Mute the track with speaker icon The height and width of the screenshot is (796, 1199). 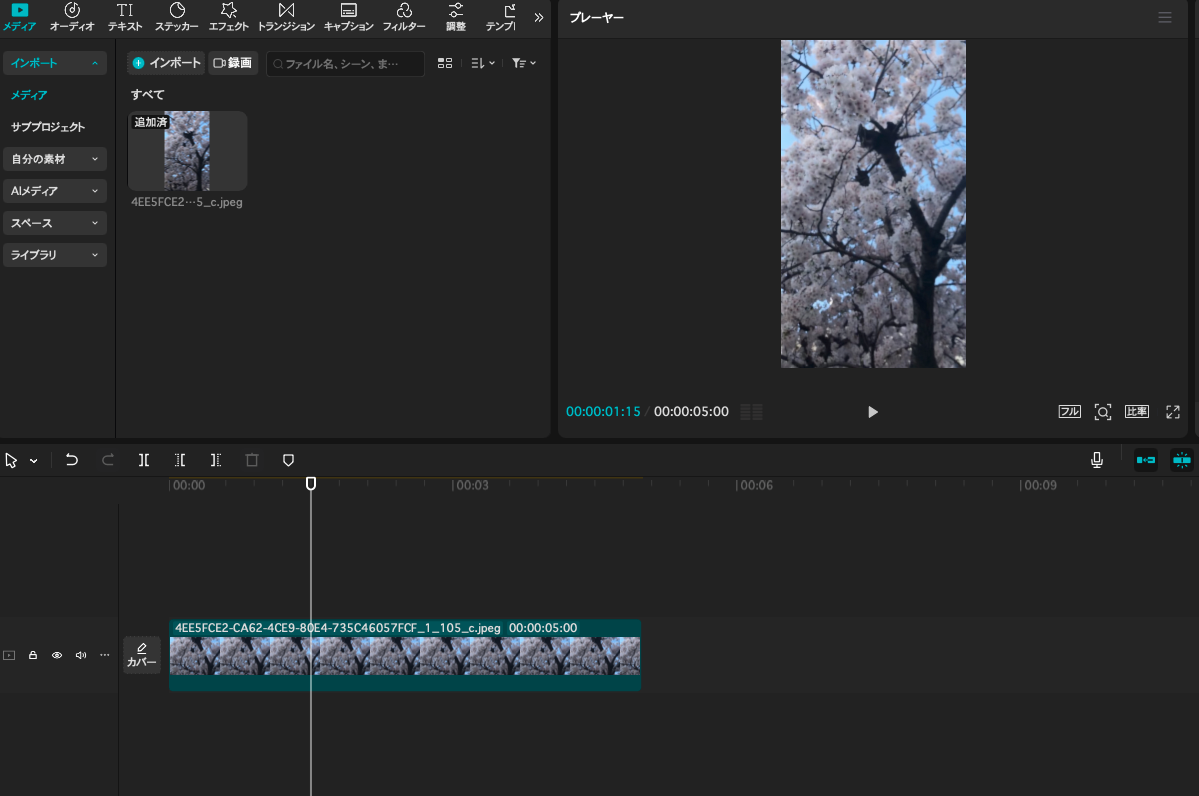(81, 656)
